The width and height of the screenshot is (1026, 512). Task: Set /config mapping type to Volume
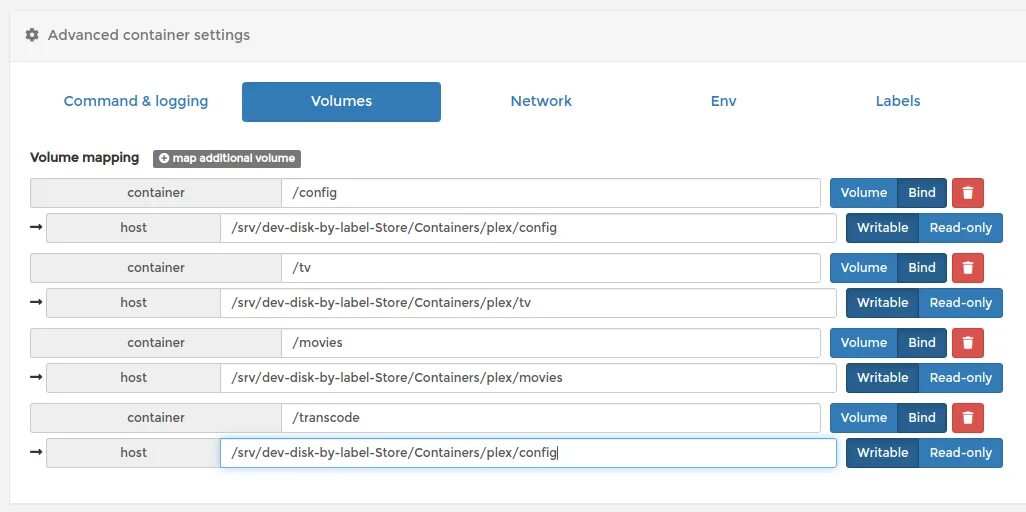point(863,193)
